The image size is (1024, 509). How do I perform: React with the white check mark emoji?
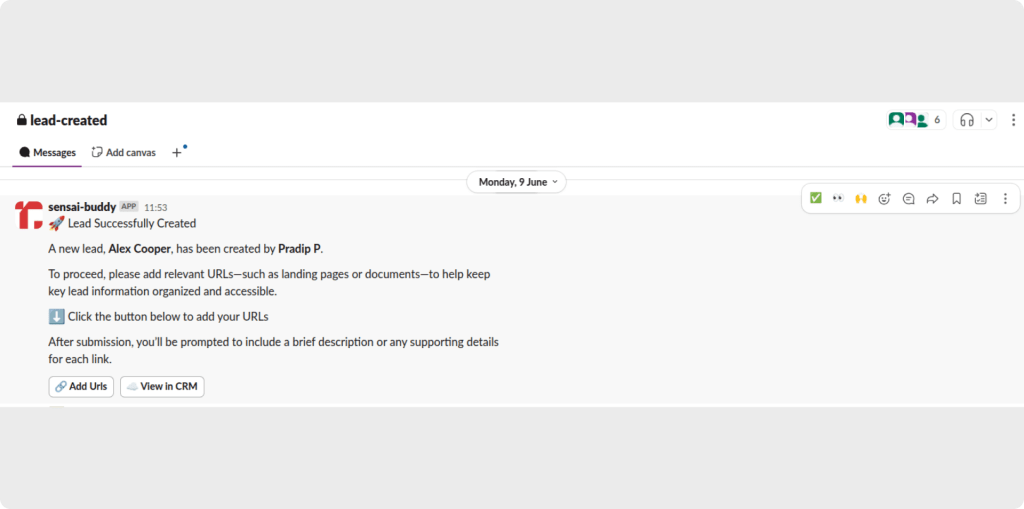tap(816, 198)
